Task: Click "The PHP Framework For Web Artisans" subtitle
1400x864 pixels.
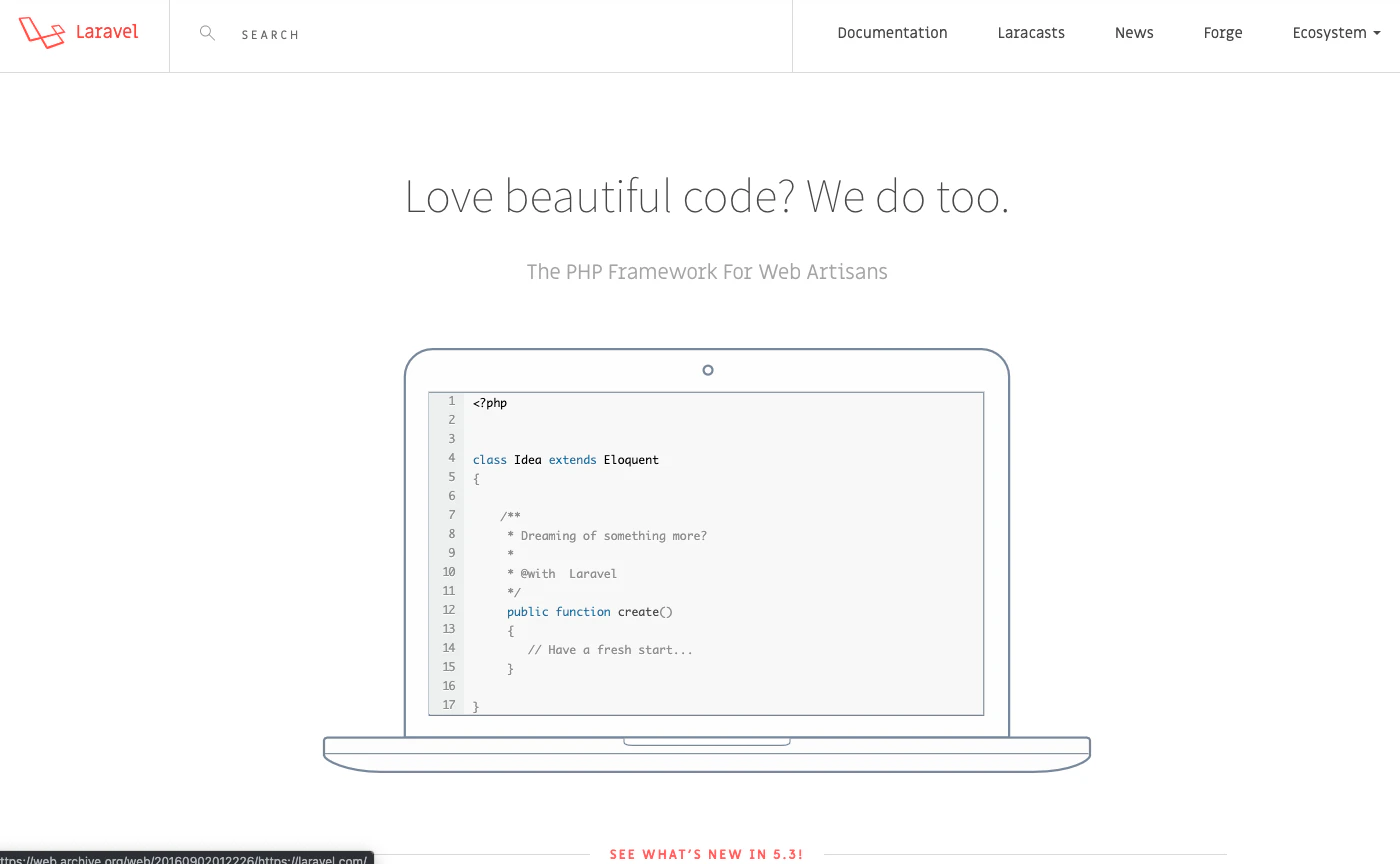Action: coord(707,272)
